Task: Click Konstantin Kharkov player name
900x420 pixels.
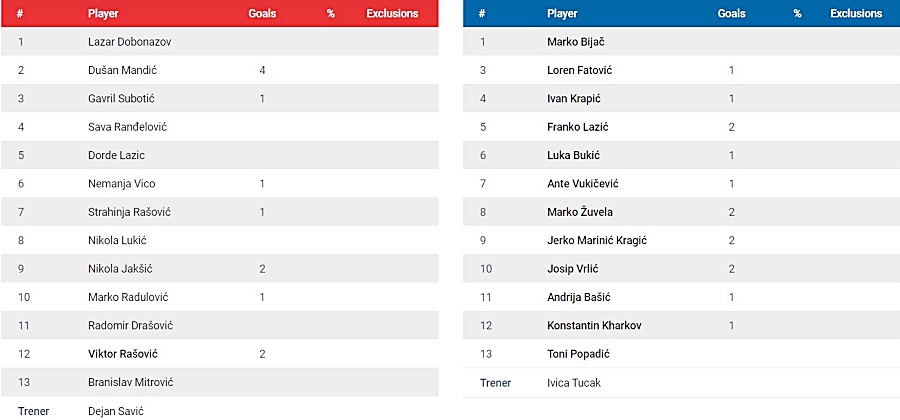Action: point(594,326)
